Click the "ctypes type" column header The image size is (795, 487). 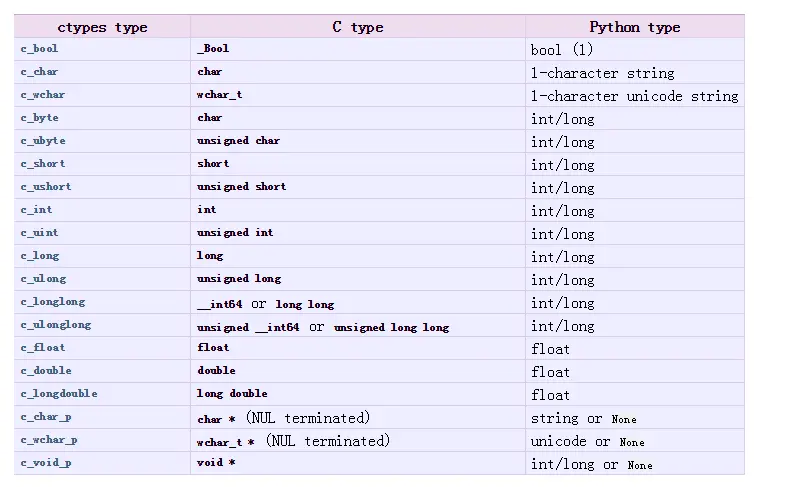102,27
